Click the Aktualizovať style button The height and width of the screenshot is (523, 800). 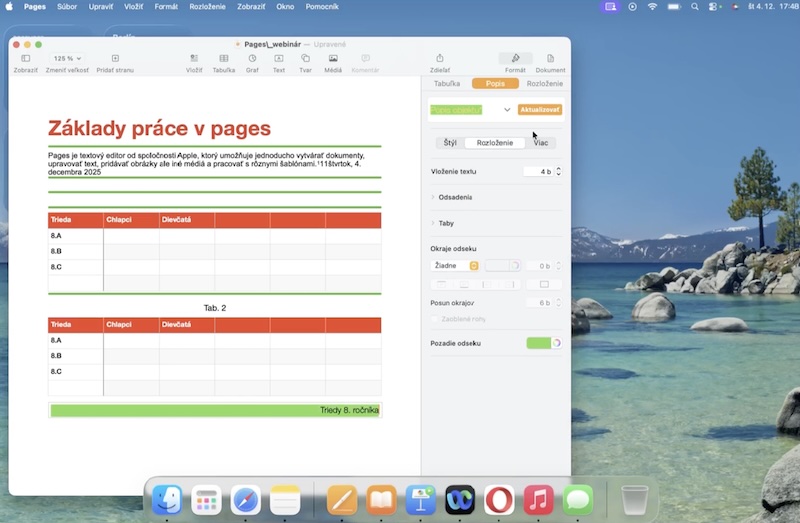click(540, 110)
